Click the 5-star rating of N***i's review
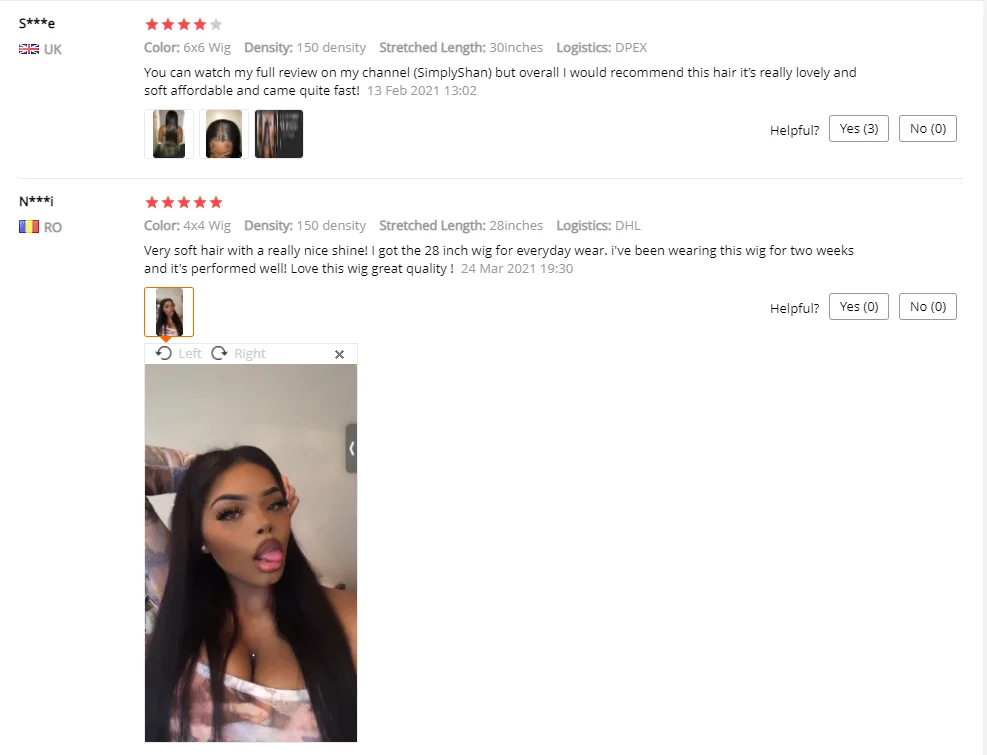987x755 pixels. [184, 202]
